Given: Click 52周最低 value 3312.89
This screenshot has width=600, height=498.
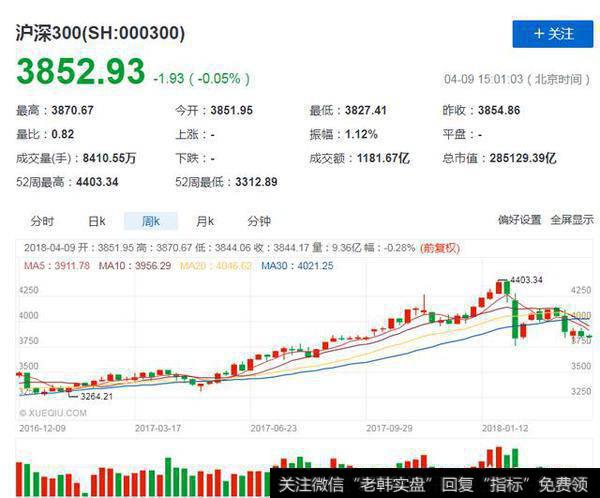Looking at the screenshot, I should coord(256,182).
